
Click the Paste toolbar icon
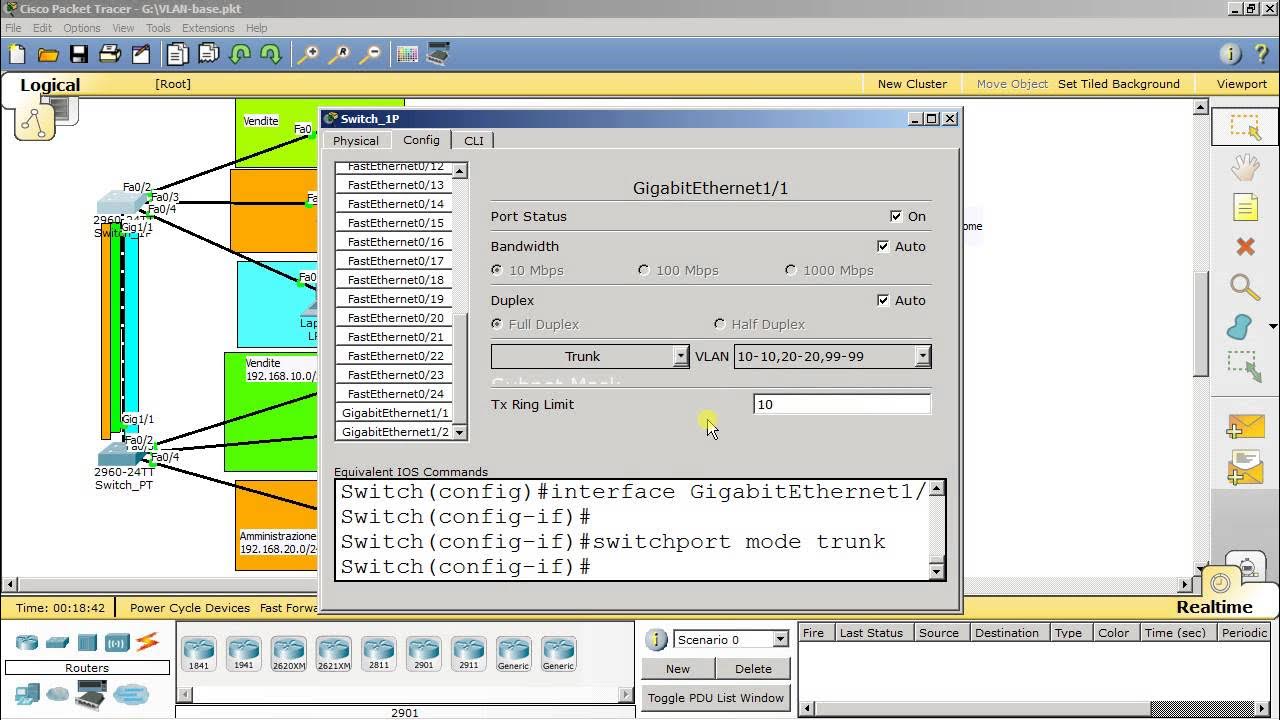point(209,54)
